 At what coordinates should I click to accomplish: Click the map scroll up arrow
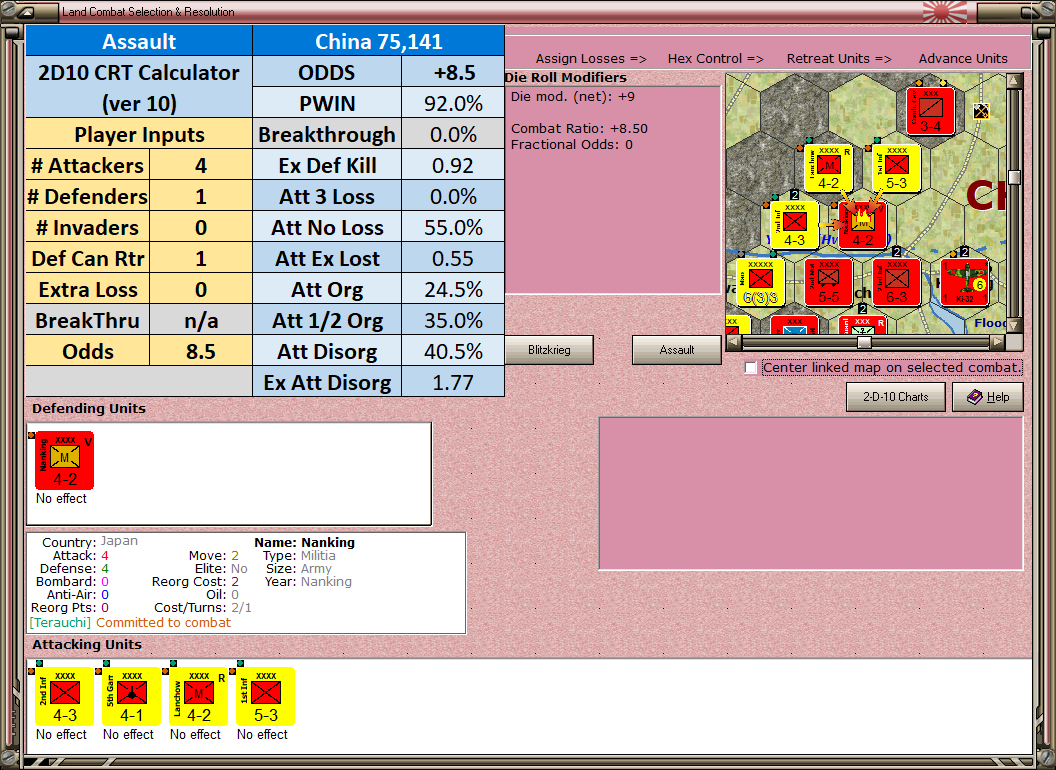pos(1014,82)
